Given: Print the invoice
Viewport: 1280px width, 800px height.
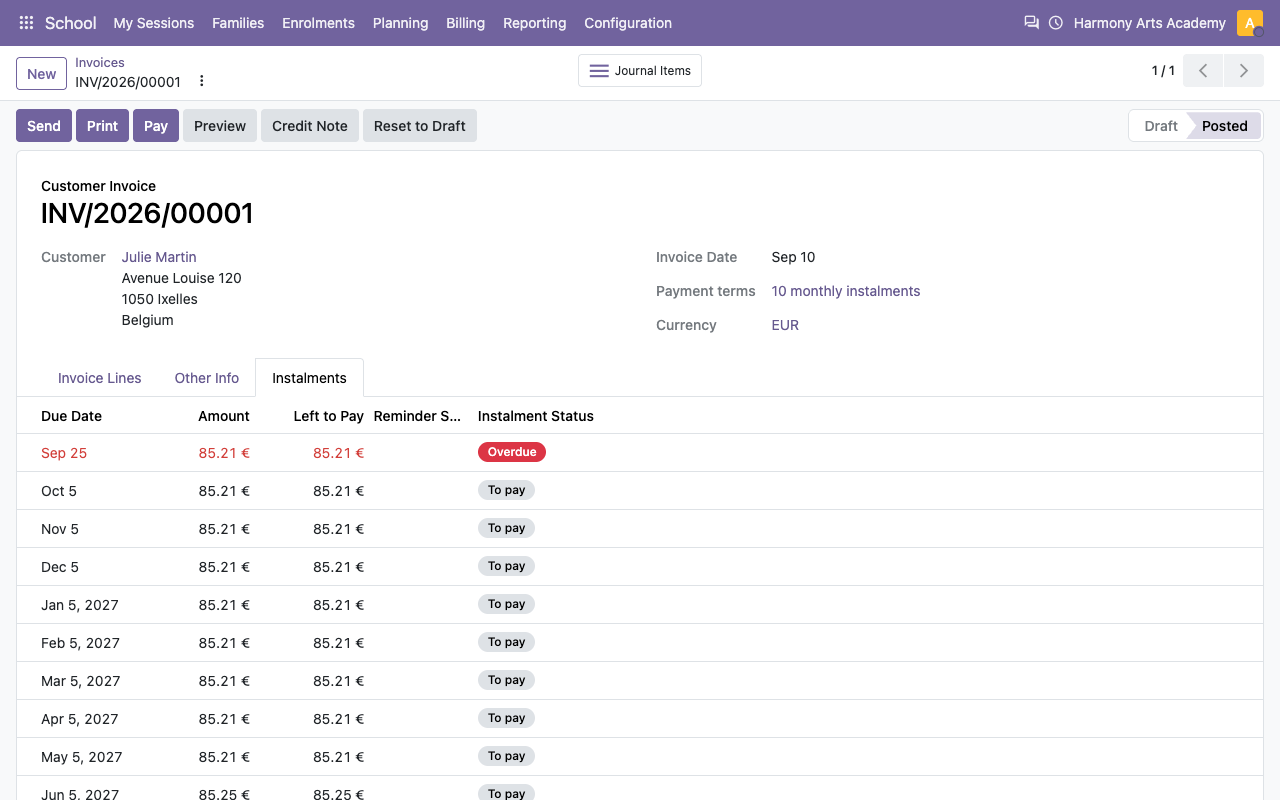Looking at the screenshot, I should 102,126.
